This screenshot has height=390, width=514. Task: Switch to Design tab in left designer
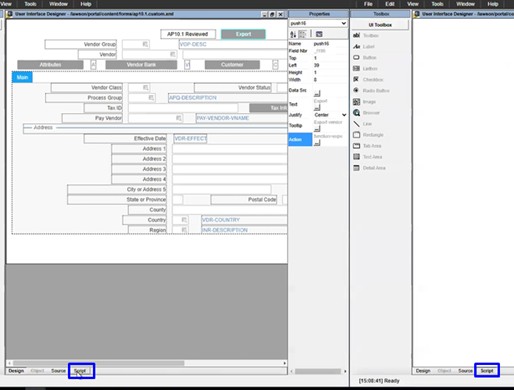pyautogui.click(x=16, y=371)
